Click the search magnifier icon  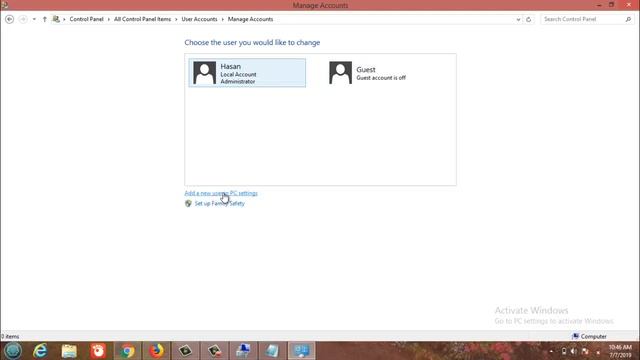[629, 19]
